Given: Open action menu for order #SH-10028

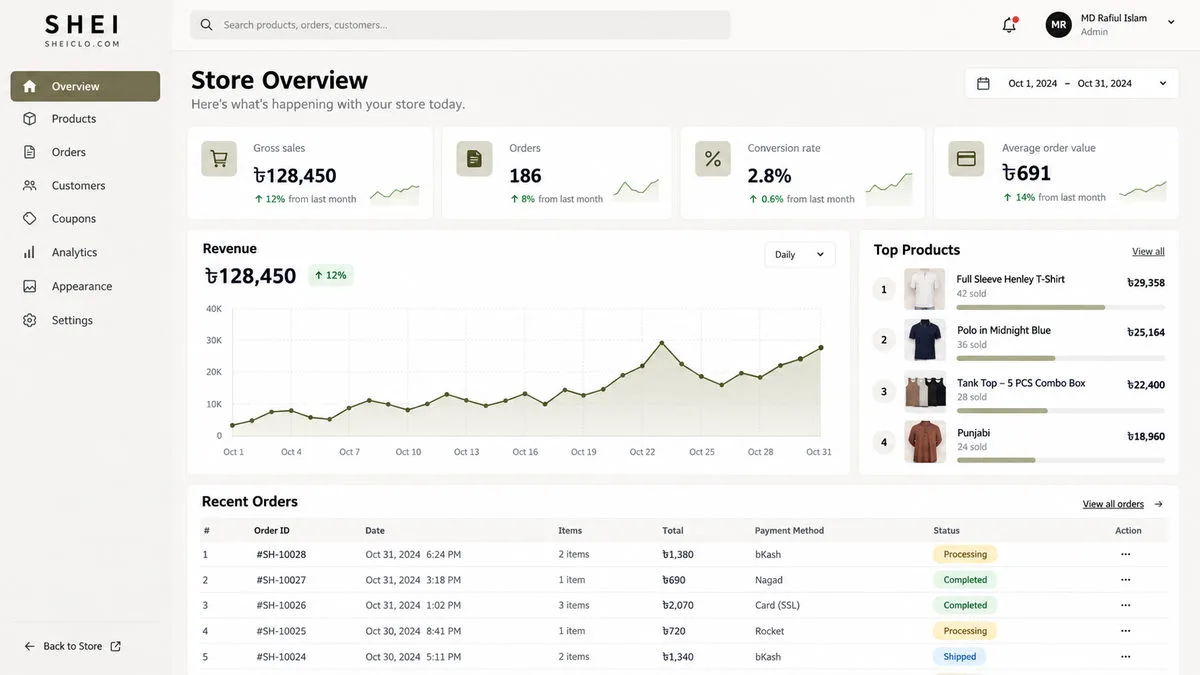Looking at the screenshot, I should click(x=1126, y=554).
